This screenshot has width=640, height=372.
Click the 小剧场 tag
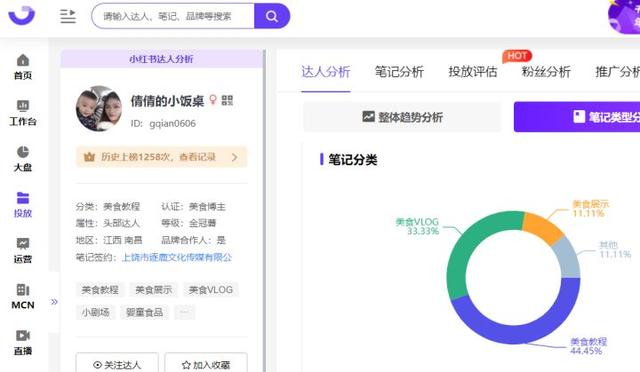(x=96, y=312)
